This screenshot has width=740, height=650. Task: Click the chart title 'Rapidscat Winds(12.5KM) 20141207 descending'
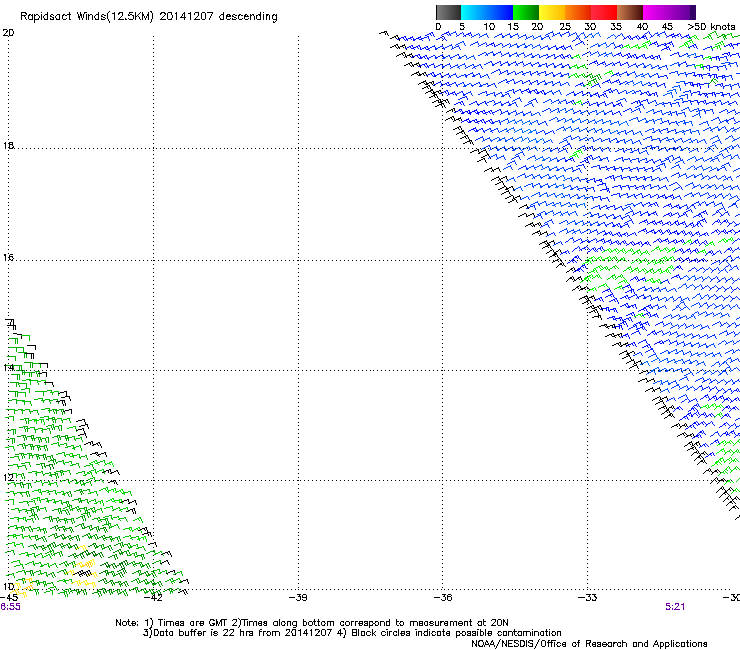(149, 17)
